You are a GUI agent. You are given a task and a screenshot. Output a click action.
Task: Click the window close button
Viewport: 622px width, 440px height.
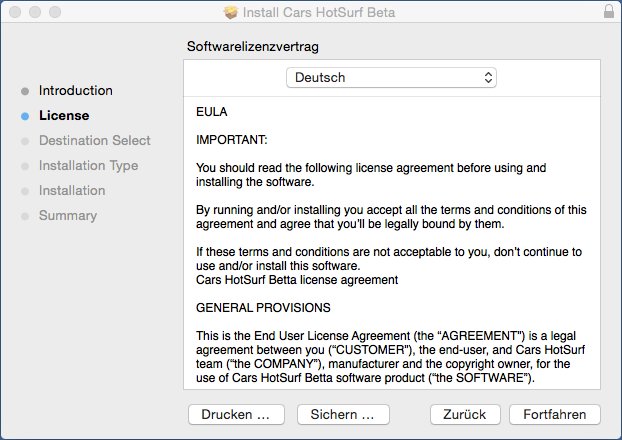pyautogui.click(x=15, y=12)
